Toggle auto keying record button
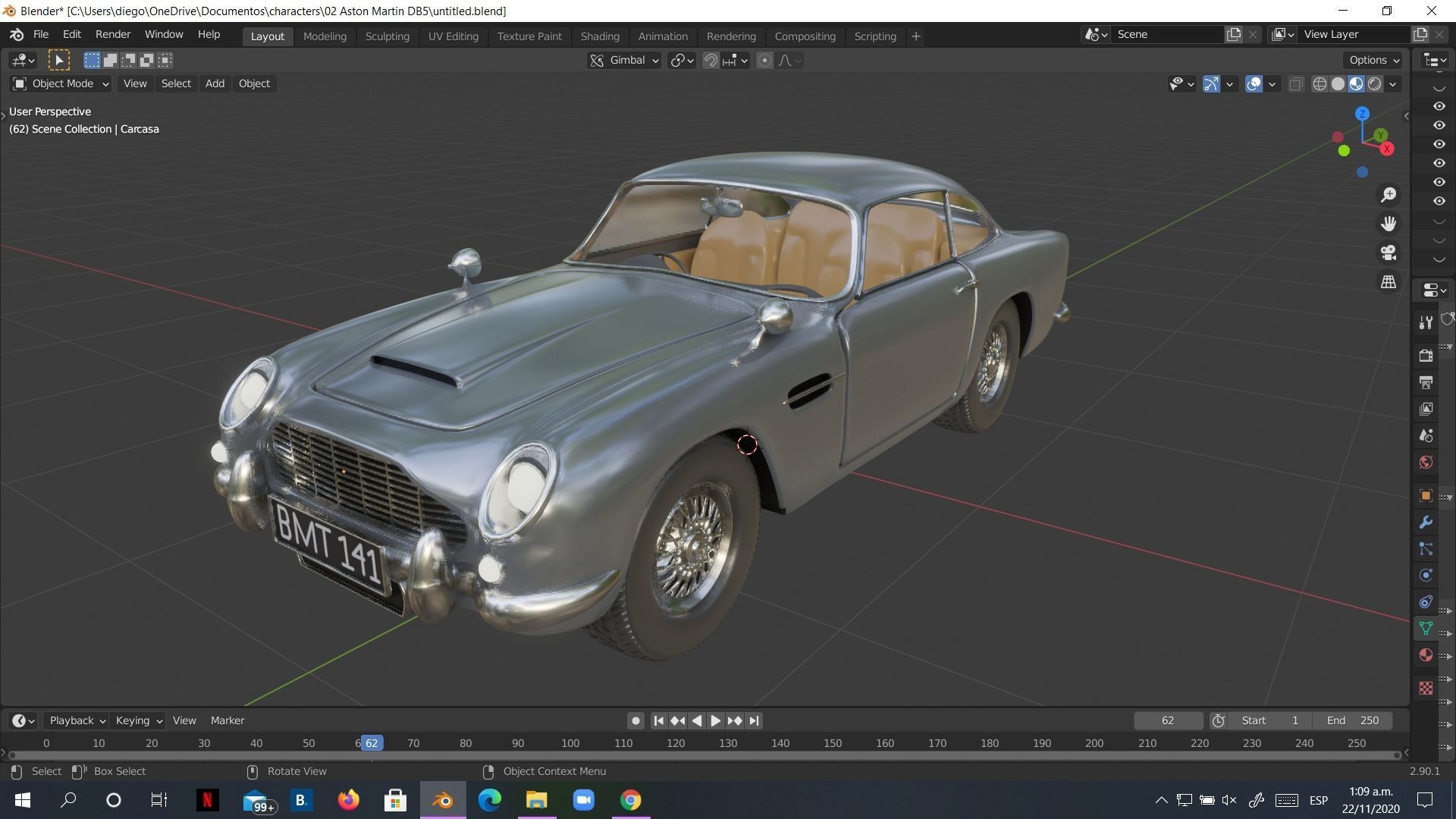 click(x=635, y=720)
